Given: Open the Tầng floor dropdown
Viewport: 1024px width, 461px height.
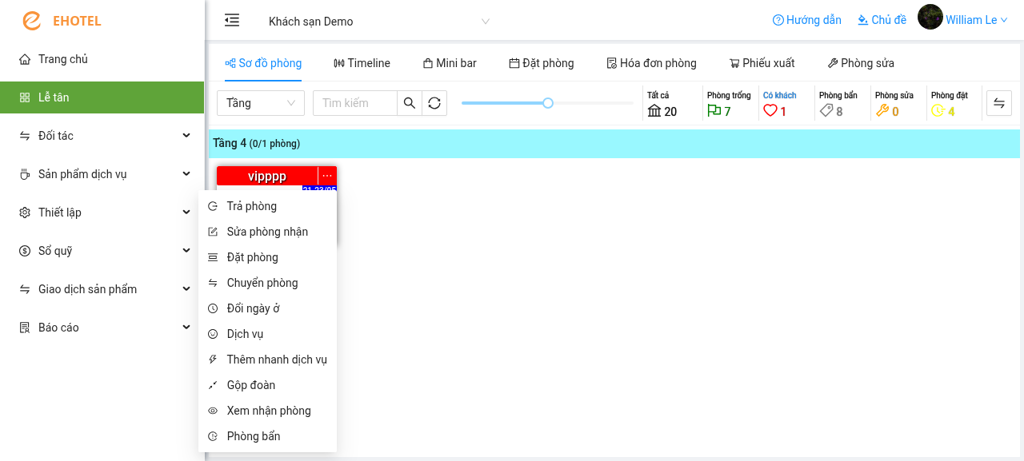Looking at the screenshot, I should point(261,103).
